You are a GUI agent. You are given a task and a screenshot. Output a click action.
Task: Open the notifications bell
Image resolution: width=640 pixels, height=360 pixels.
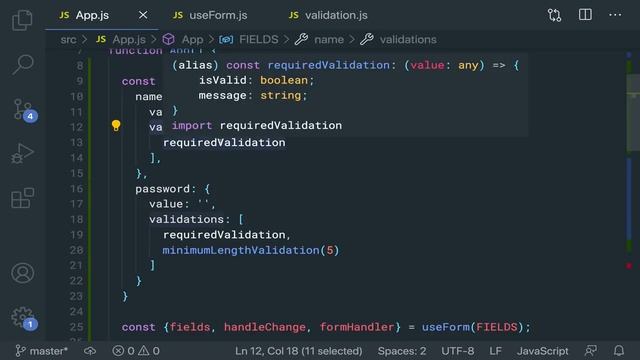coord(619,351)
